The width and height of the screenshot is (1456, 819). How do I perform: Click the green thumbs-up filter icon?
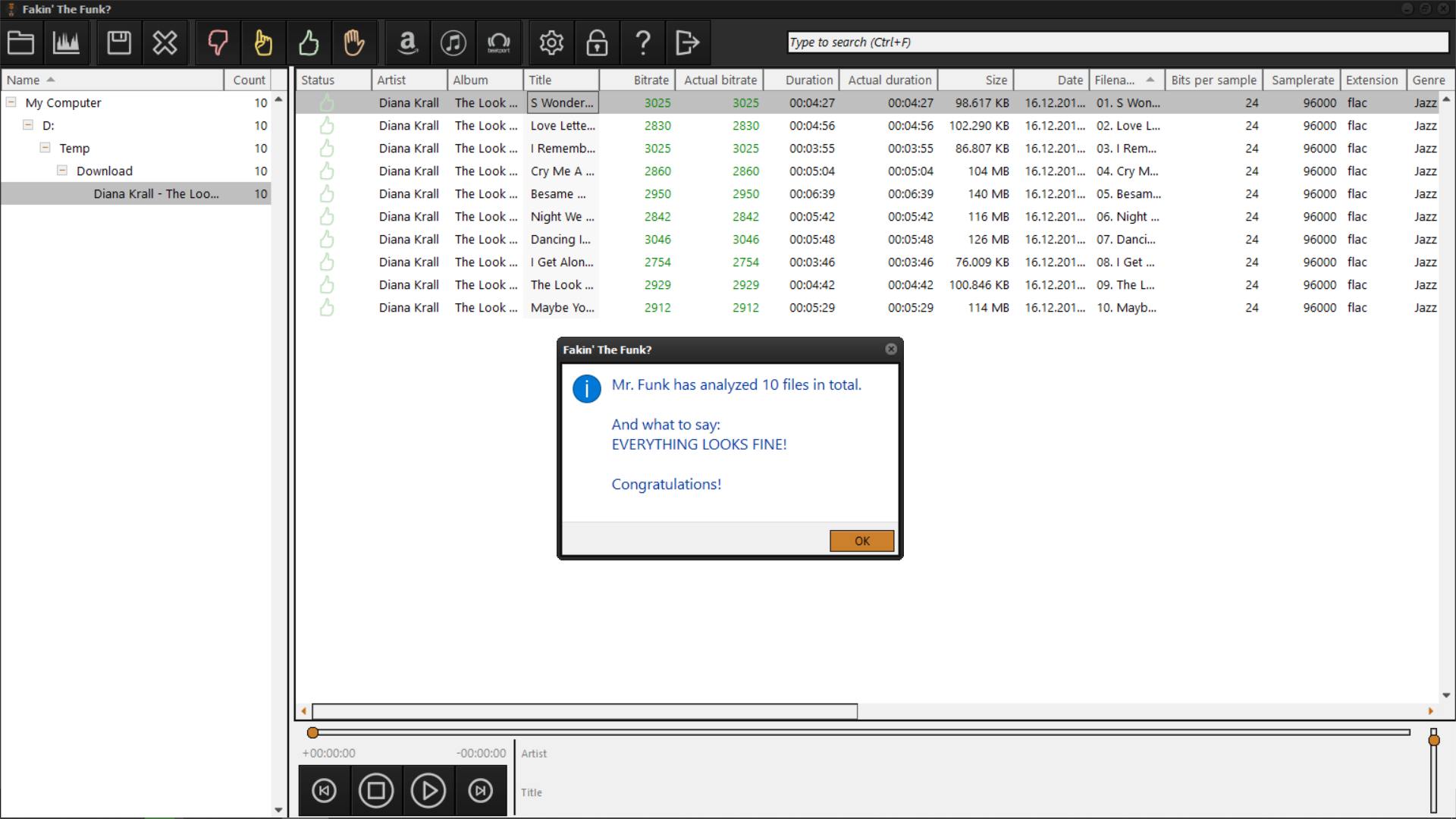coord(309,42)
